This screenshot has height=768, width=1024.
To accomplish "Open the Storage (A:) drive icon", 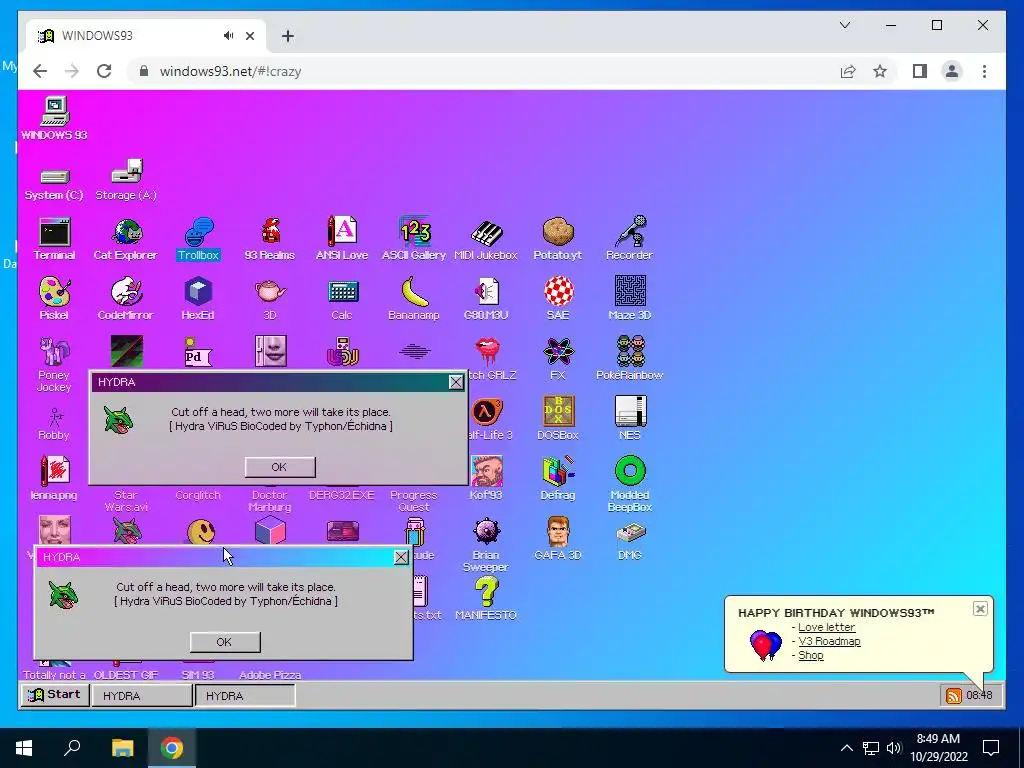I will (126, 180).
